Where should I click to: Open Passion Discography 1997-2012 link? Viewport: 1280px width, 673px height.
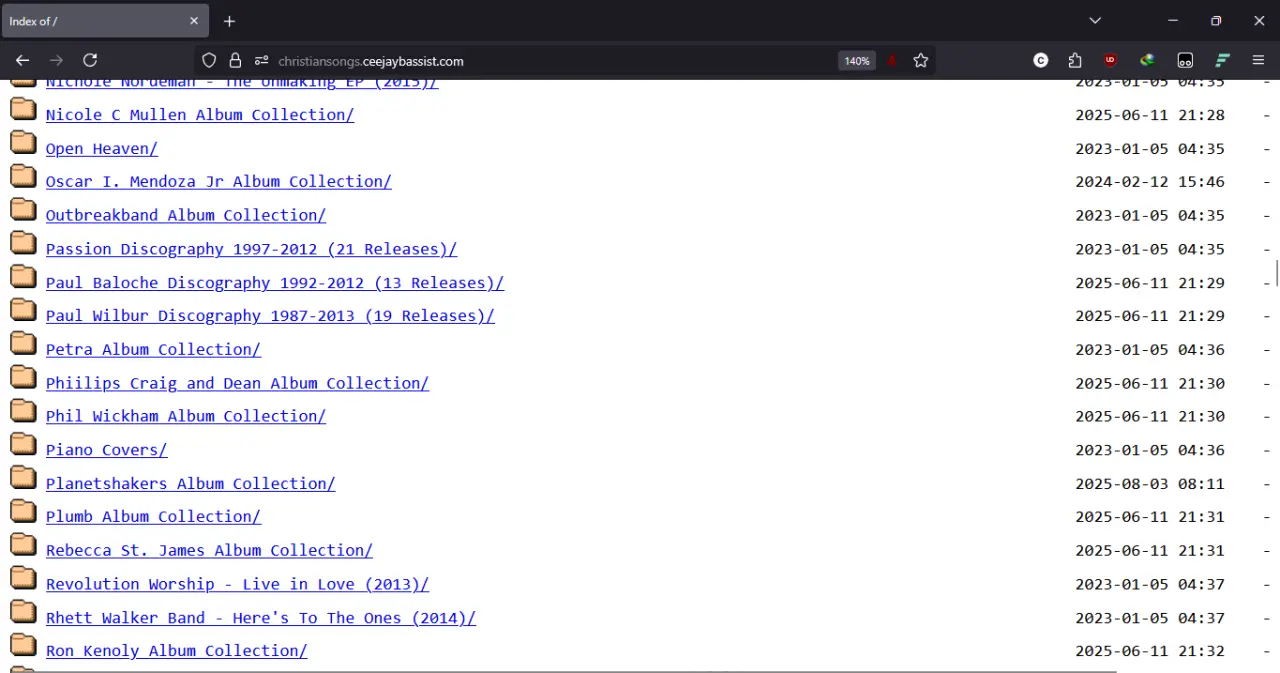pyautogui.click(x=251, y=249)
